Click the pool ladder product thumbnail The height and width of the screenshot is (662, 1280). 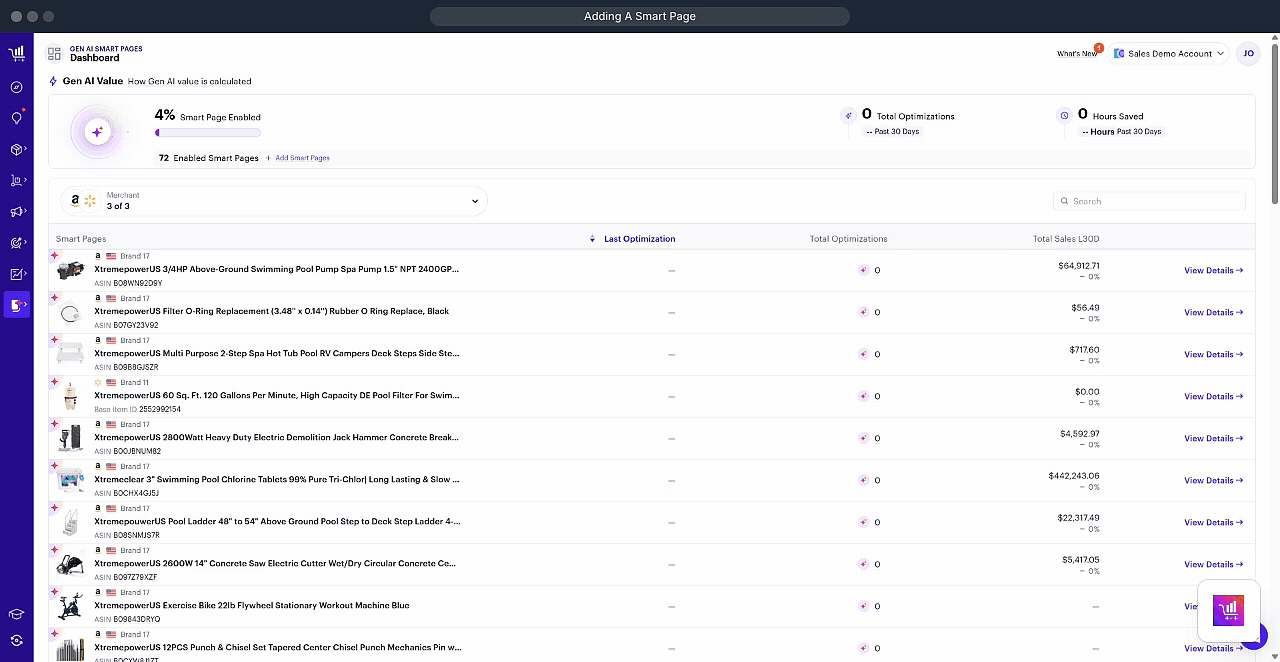71,523
